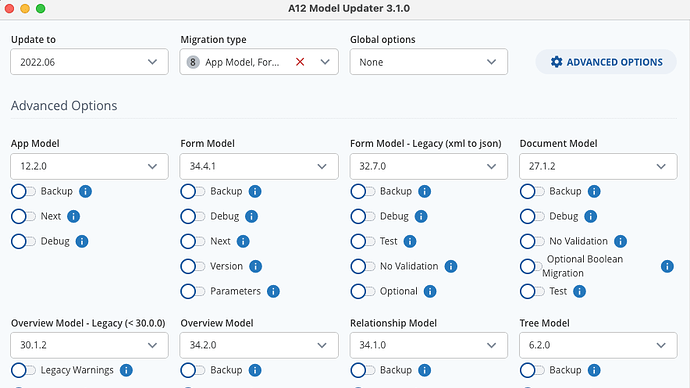The image size is (690, 388).
Task: Open the Global options dropdown
Action: tap(429, 62)
